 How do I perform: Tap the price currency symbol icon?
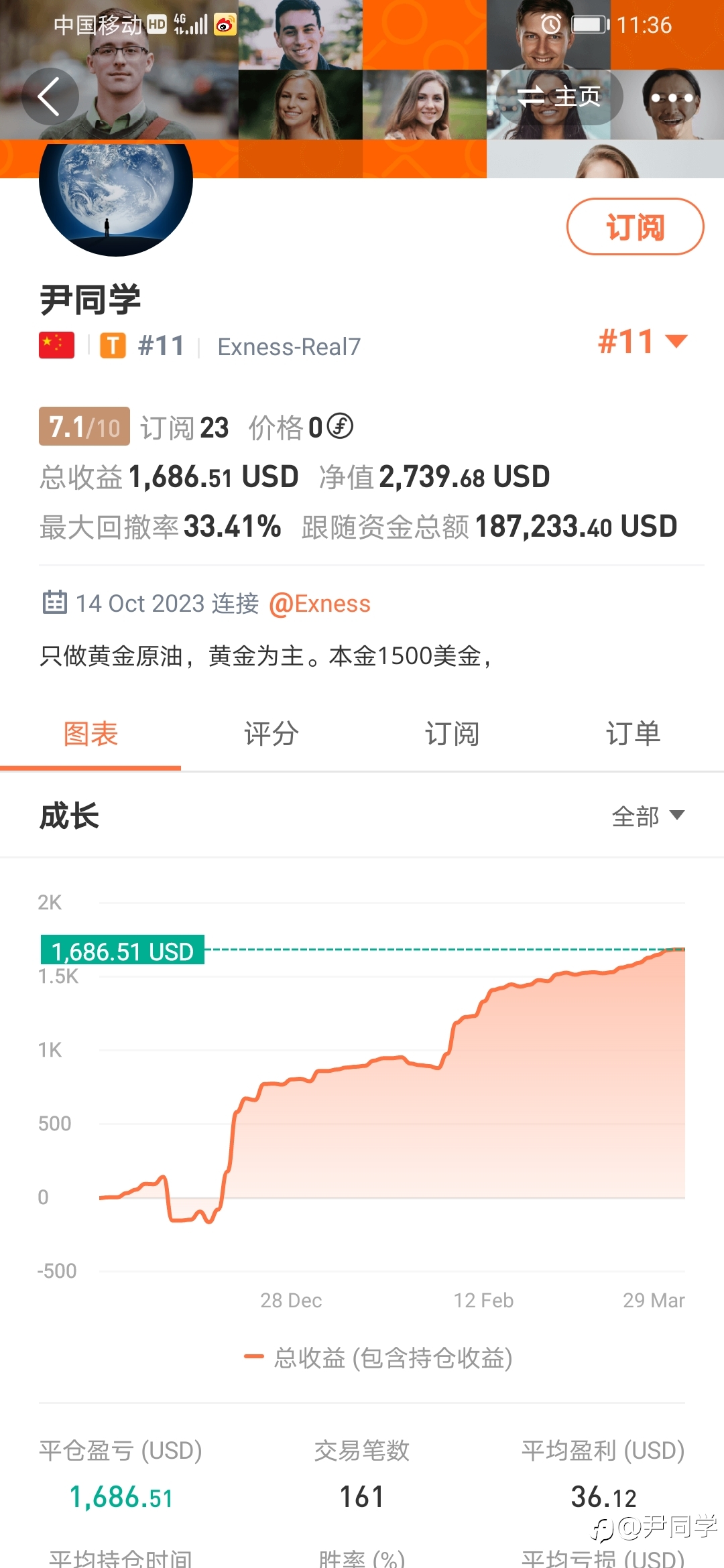point(340,426)
